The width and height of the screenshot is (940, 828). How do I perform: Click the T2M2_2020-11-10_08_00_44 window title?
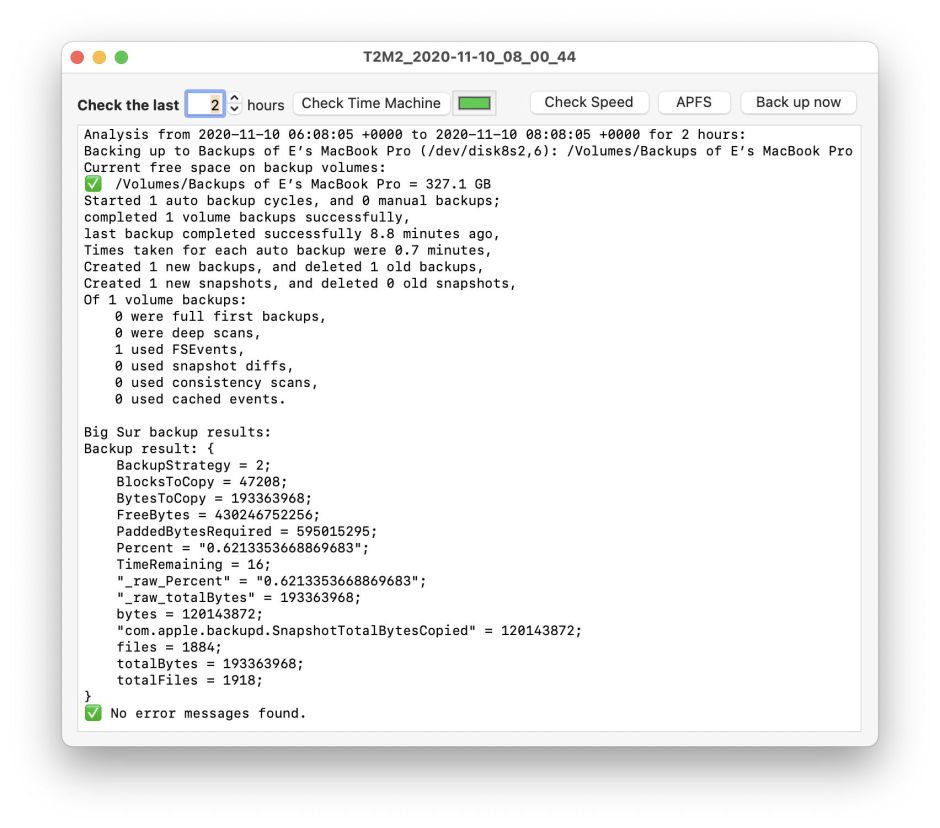coord(469,57)
